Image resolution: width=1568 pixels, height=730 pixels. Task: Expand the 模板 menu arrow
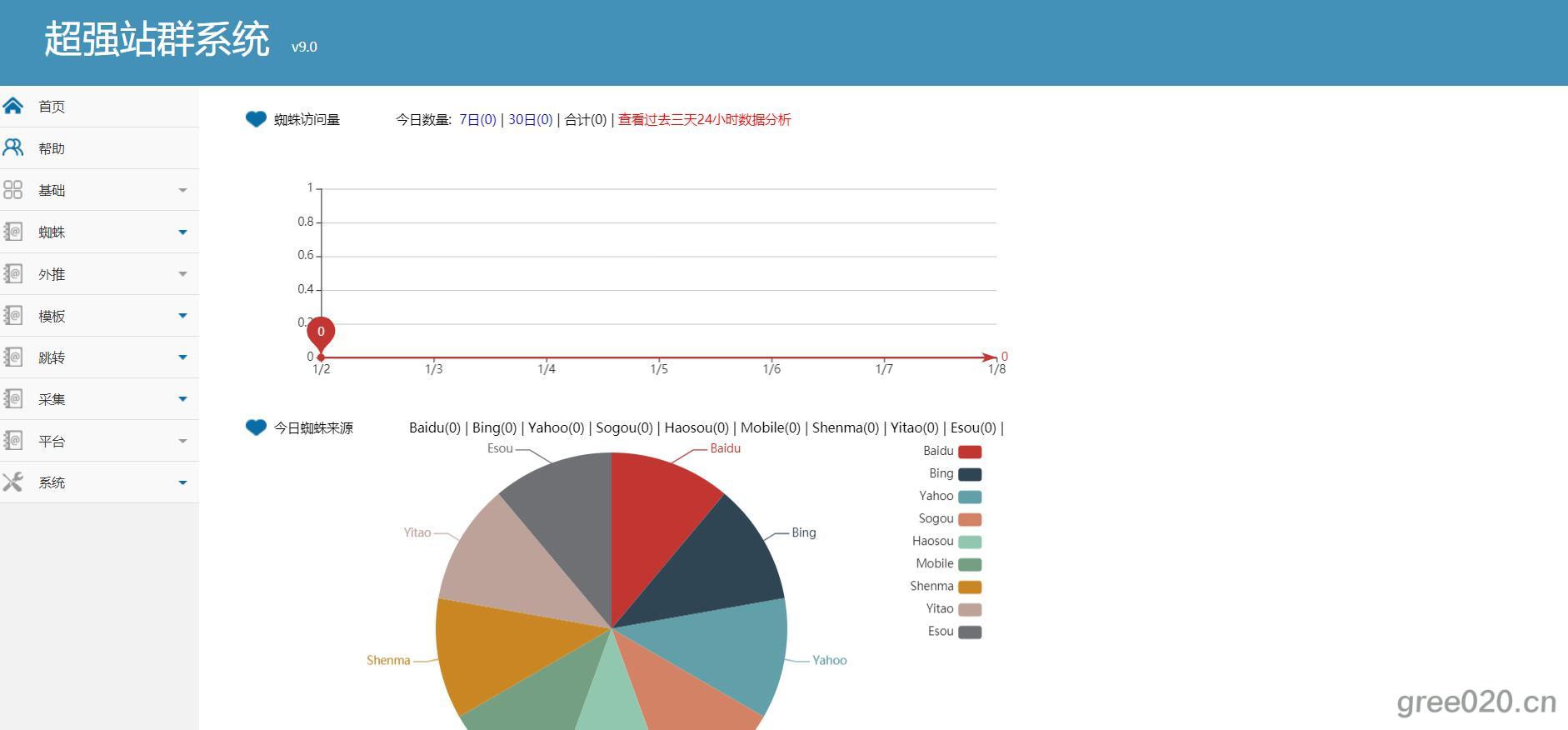(x=182, y=315)
